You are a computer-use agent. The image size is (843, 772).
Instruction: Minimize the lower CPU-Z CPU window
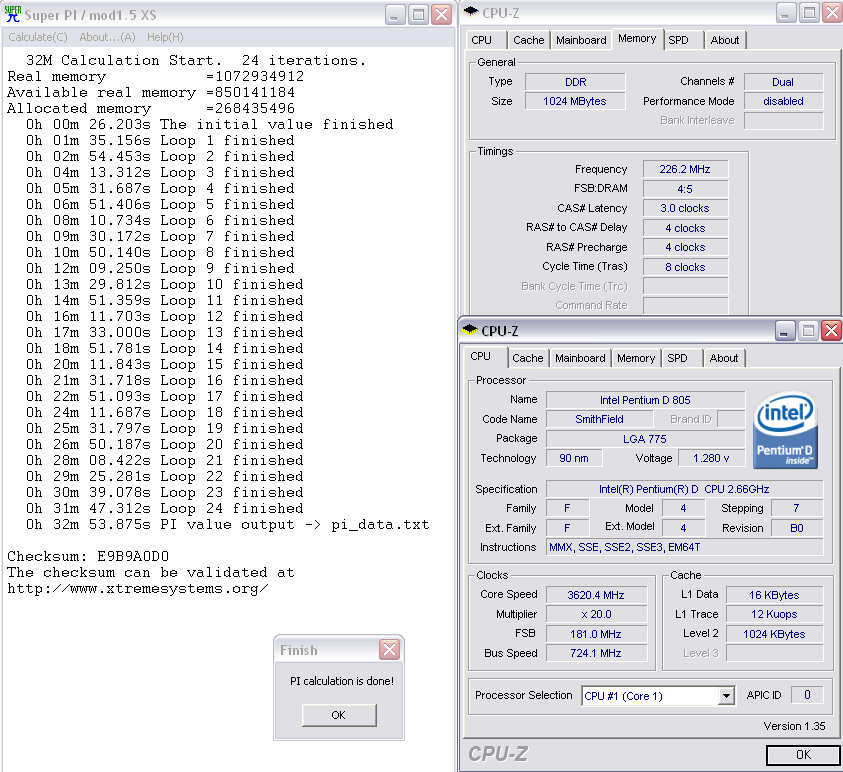(x=784, y=331)
